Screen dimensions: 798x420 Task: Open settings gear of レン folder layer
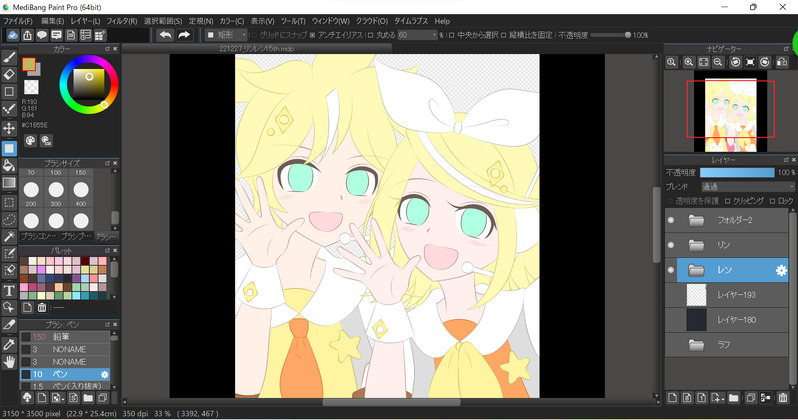(x=781, y=270)
